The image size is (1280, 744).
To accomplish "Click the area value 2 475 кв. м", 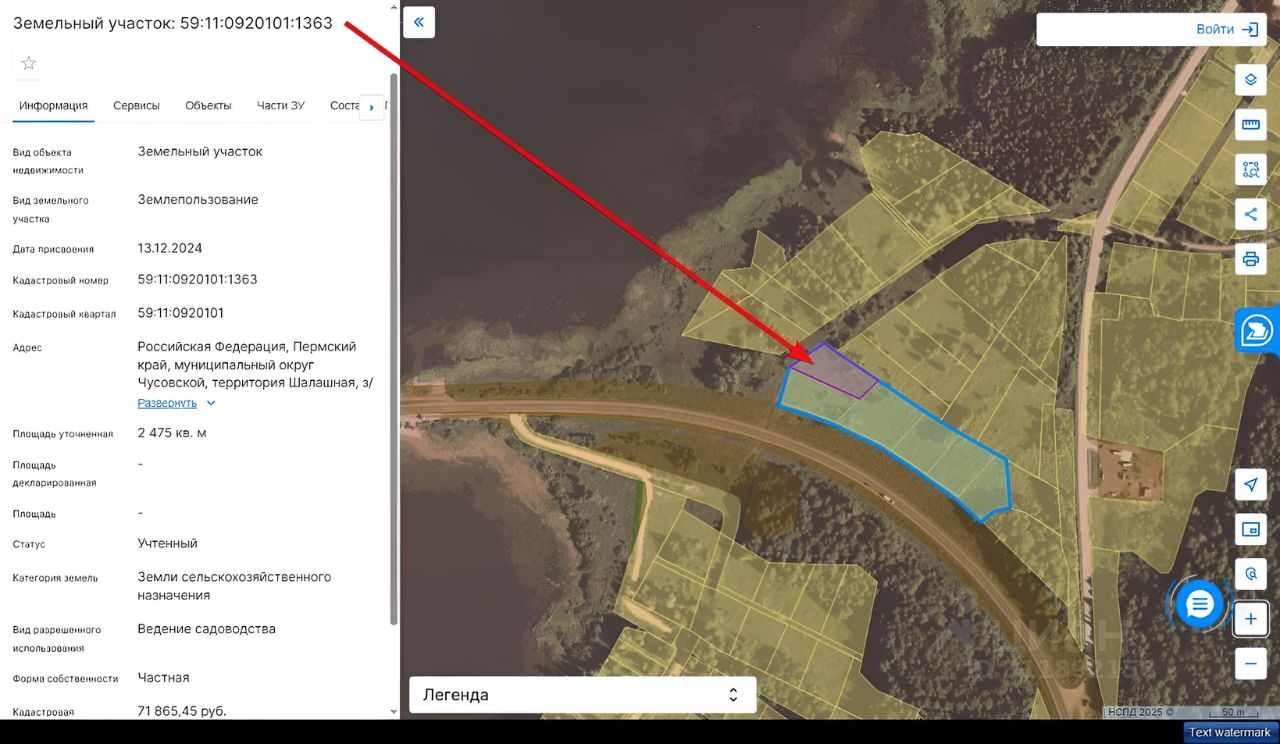I will point(172,433).
